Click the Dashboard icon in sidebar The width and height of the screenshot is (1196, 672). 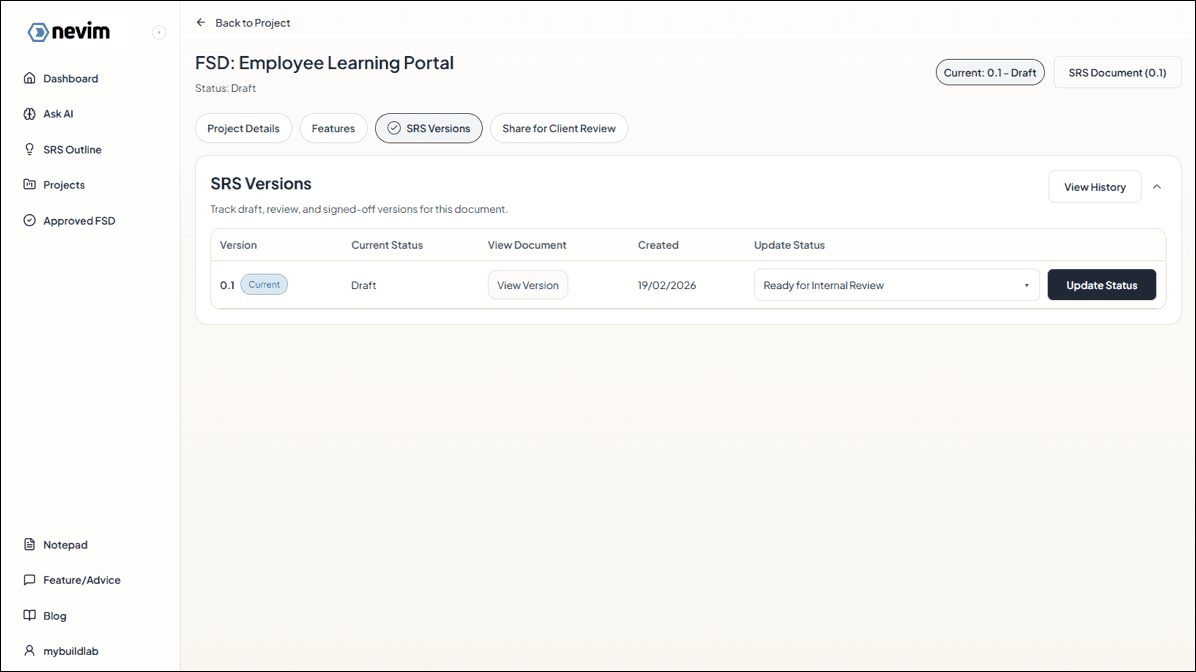pos(30,79)
